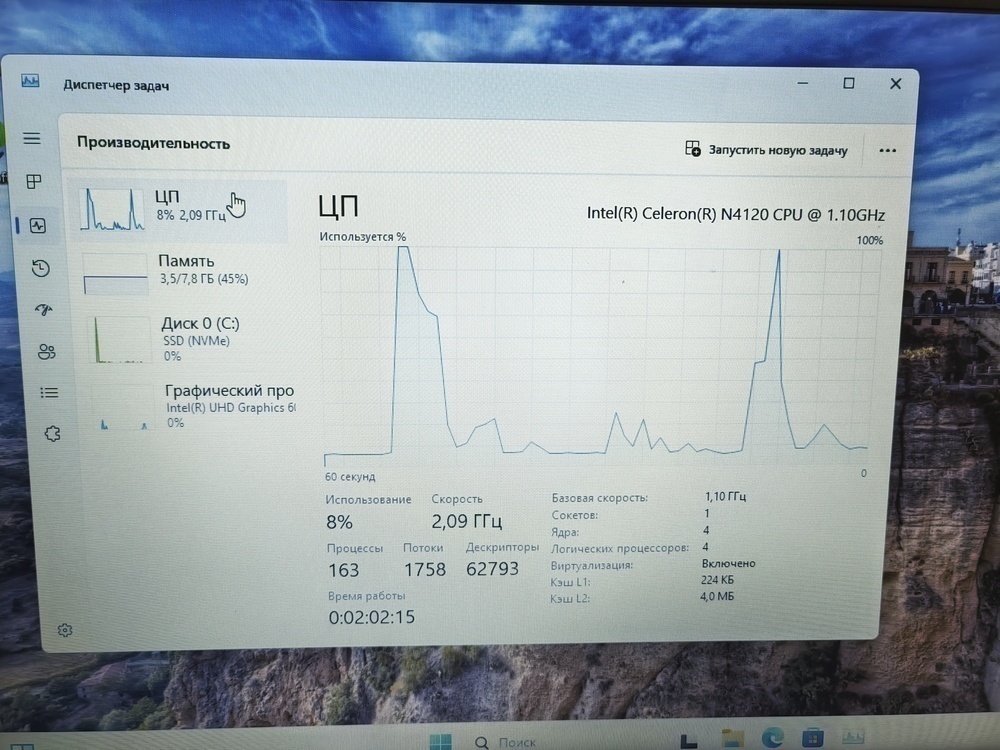
Task: Click the taskbar Поиск search box
Action: 506,742
